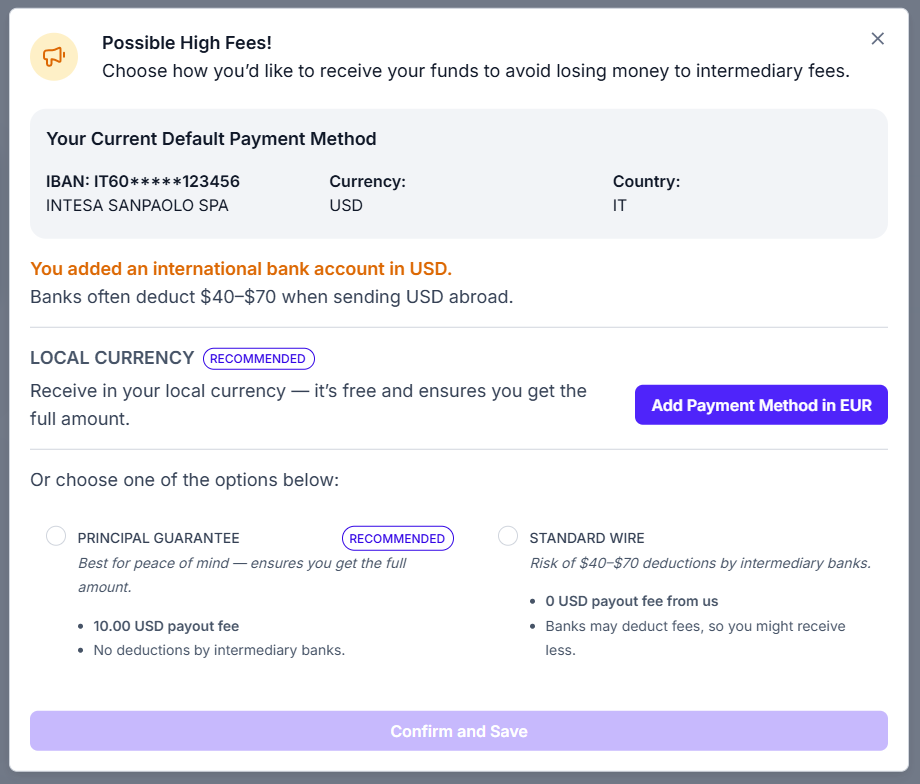The width and height of the screenshot is (920, 784).
Task: Click the orange international bank account warning
Action: pyautogui.click(x=241, y=269)
